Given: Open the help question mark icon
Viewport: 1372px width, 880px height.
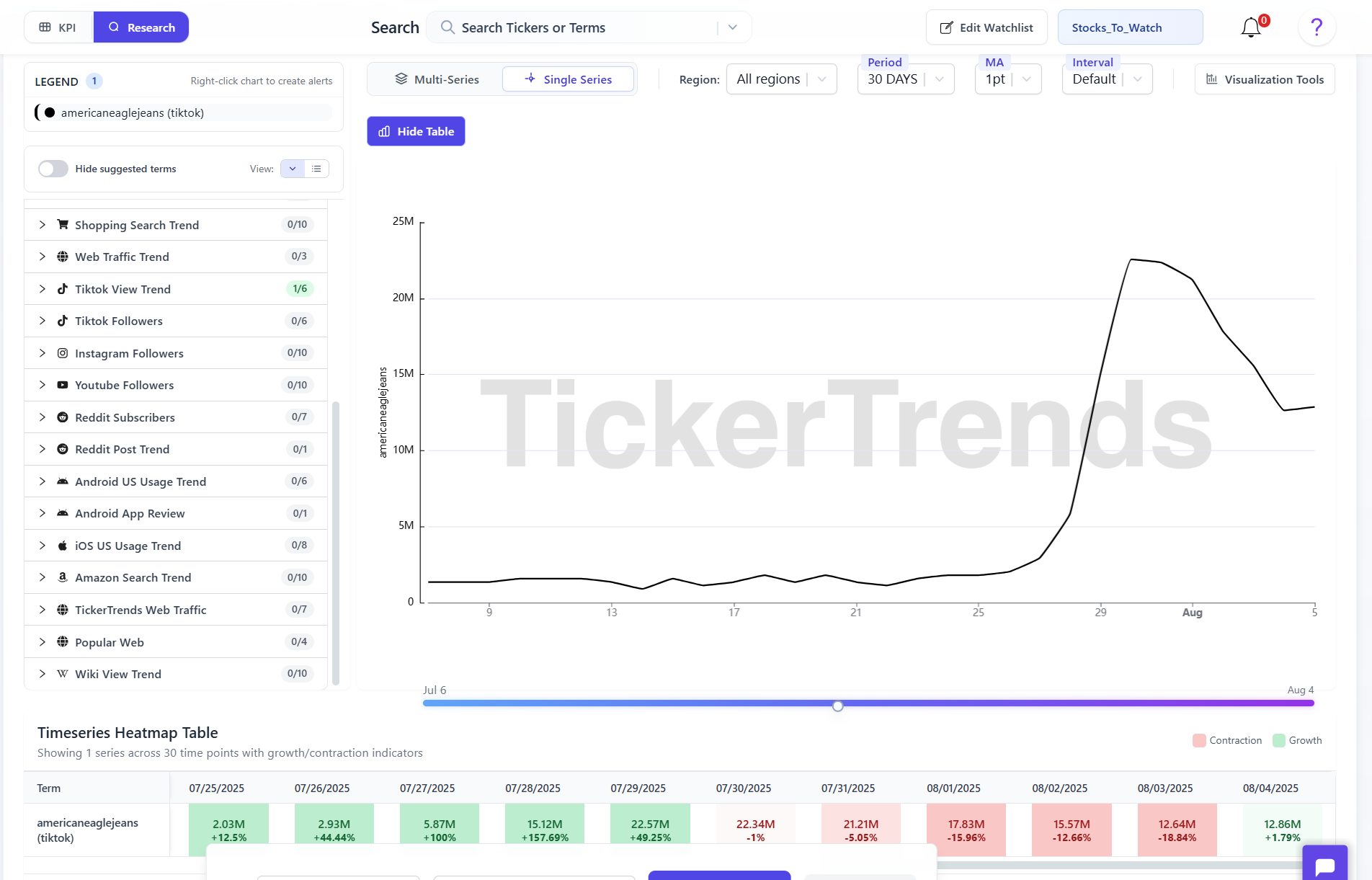Looking at the screenshot, I should tap(1317, 27).
